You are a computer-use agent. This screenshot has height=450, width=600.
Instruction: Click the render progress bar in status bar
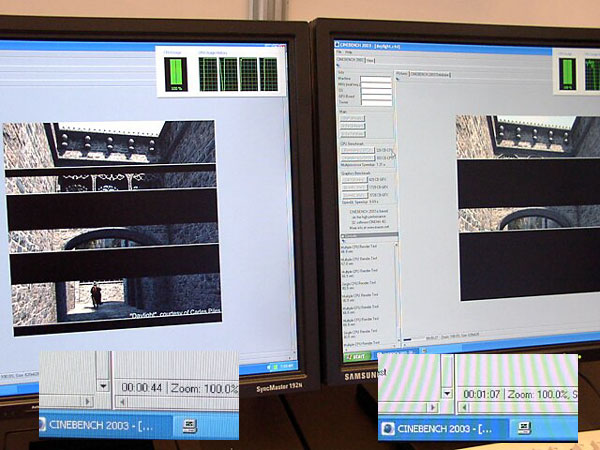tap(412, 339)
